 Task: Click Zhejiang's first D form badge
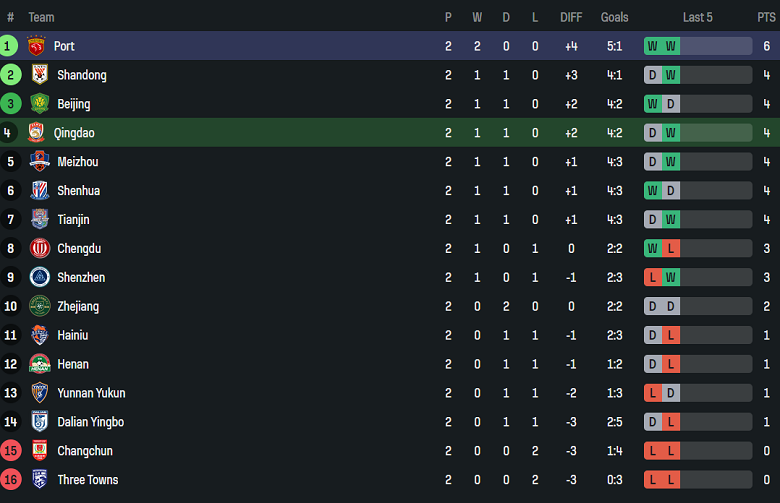point(653,306)
